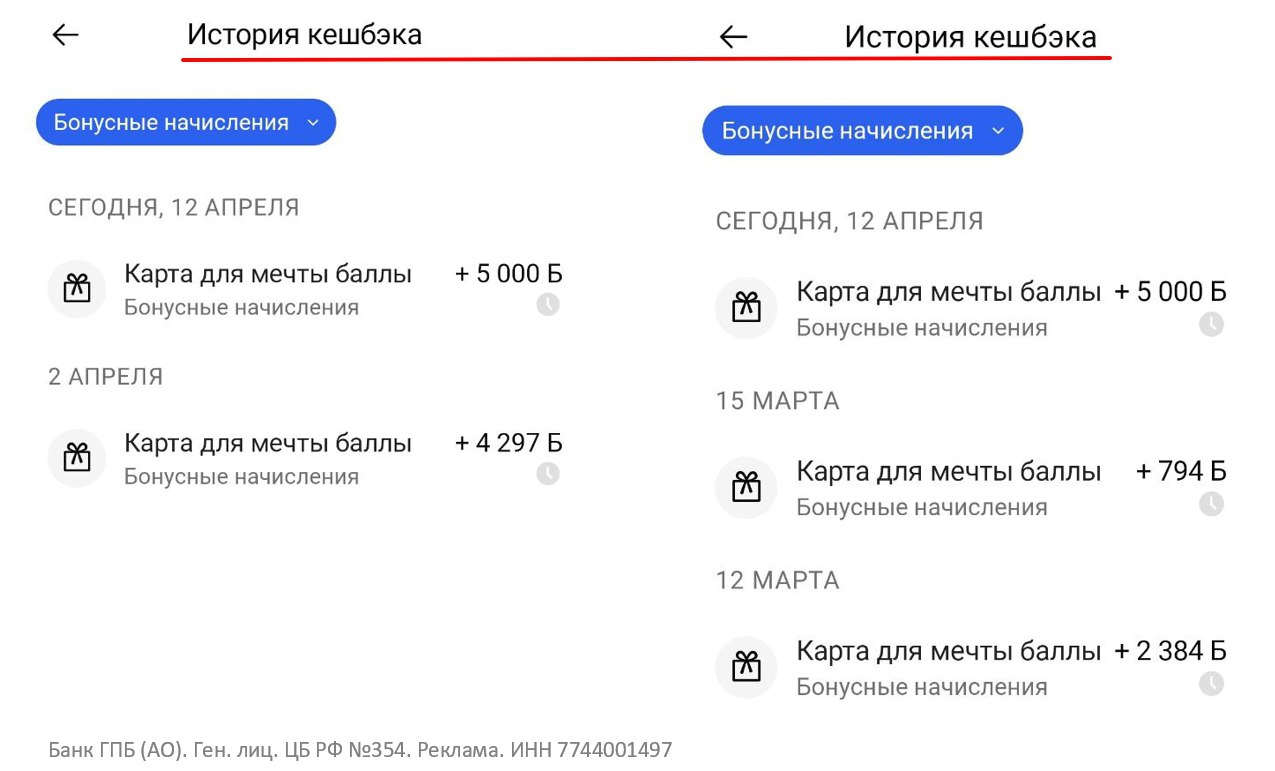
Task: Click the 15 МАРТА date header
Action: pyautogui.click(x=777, y=401)
